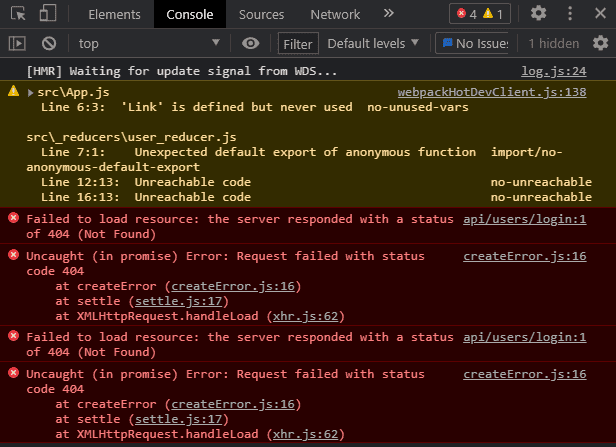Create a live expression with eye icon
Viewport: 616px width, 447px height.
click(x=250, y=43)
